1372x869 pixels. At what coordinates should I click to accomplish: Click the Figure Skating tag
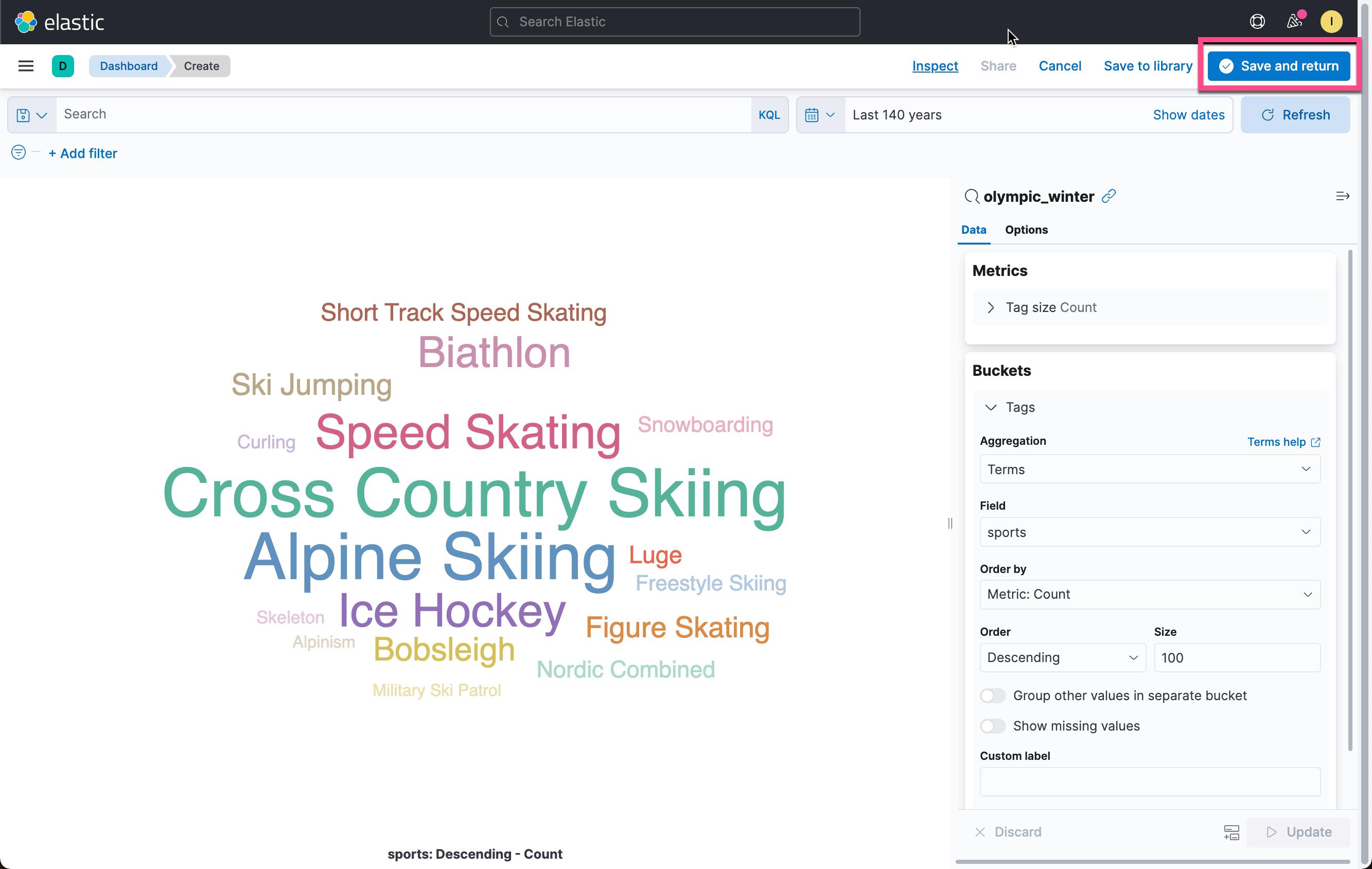677,628
